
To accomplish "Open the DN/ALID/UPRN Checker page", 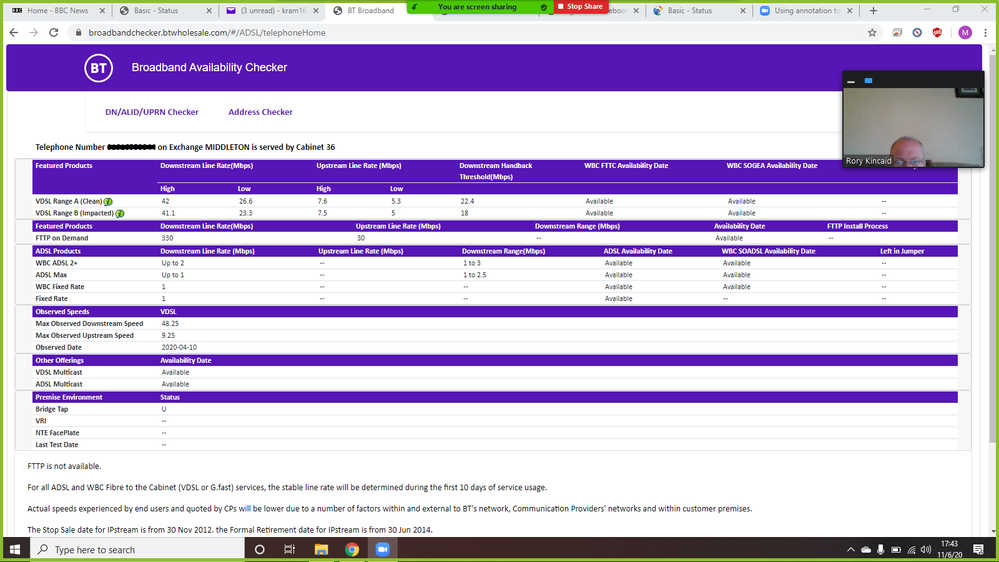I will tap(152, 112).
